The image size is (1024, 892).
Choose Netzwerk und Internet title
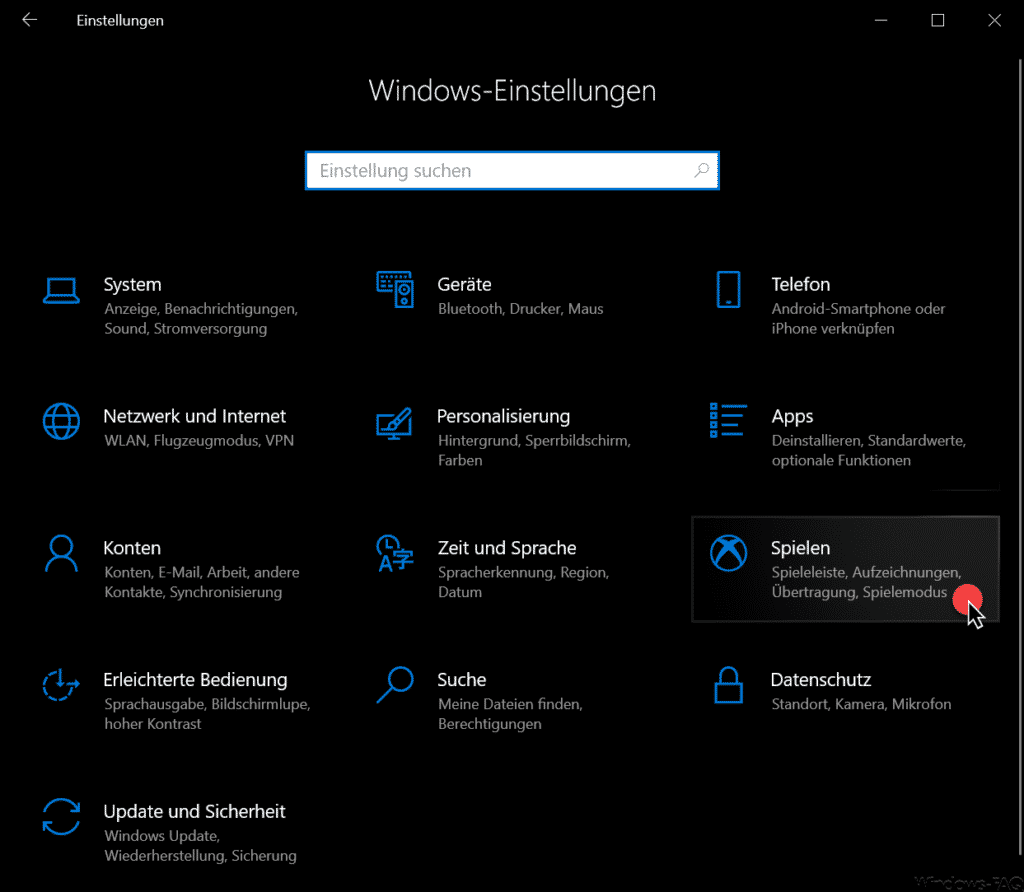[x=195, y=417]
